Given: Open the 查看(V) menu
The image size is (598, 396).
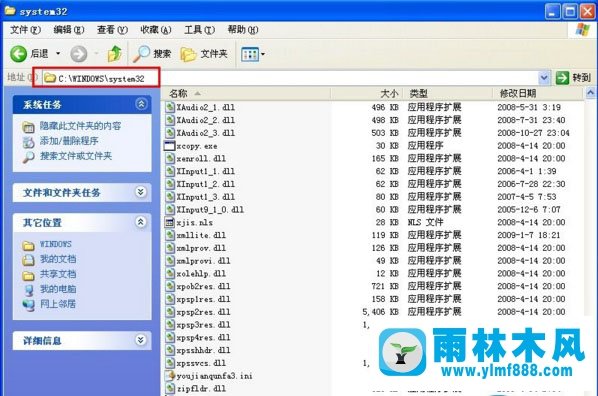Looking at the screenshot, I should 113,30.
